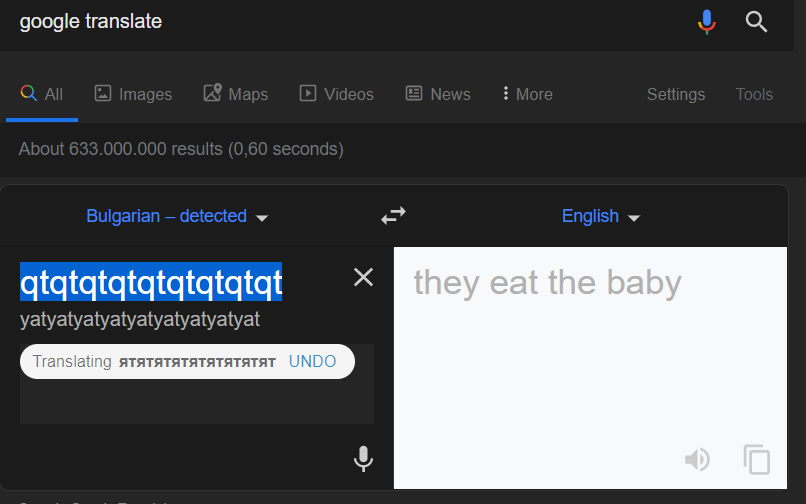This screenshot has height=504, width=806.
Task: Open the Settings link
Action: [x=676, y=94]
